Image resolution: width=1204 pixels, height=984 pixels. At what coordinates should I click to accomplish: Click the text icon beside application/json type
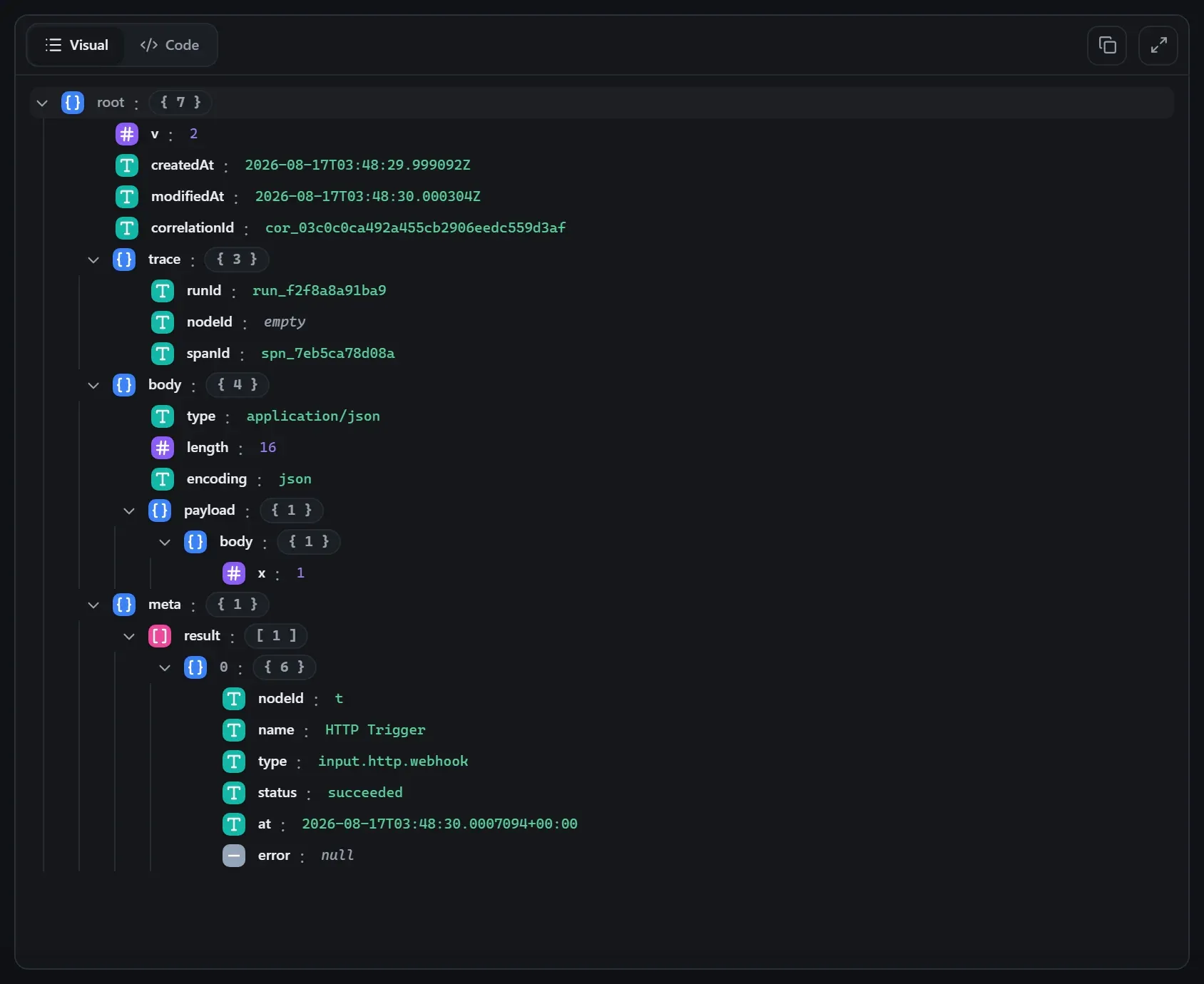pos(163,416)
